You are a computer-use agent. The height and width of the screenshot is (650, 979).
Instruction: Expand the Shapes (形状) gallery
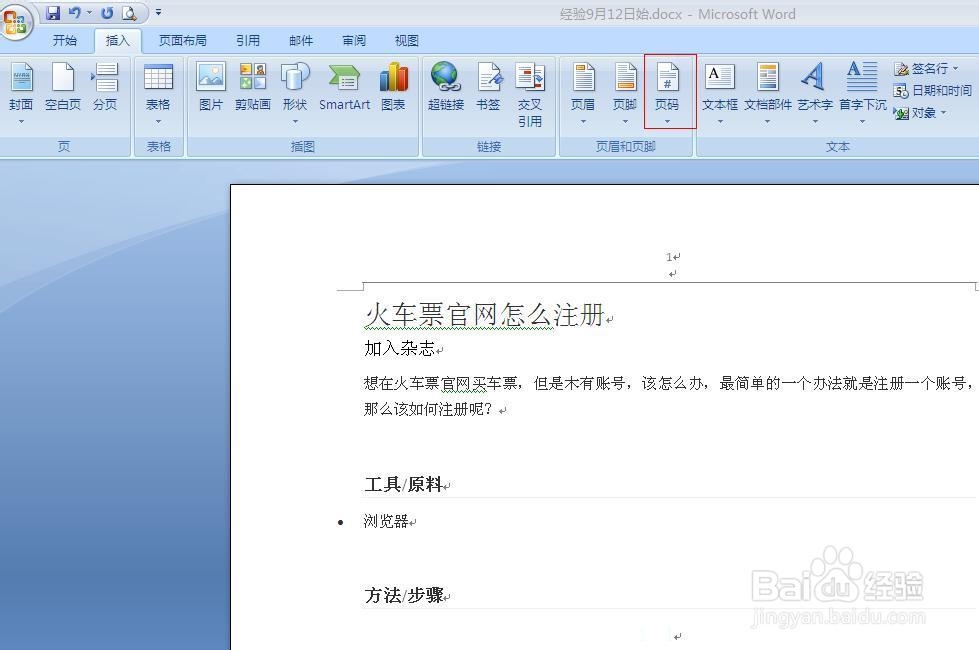coord(295,95)
